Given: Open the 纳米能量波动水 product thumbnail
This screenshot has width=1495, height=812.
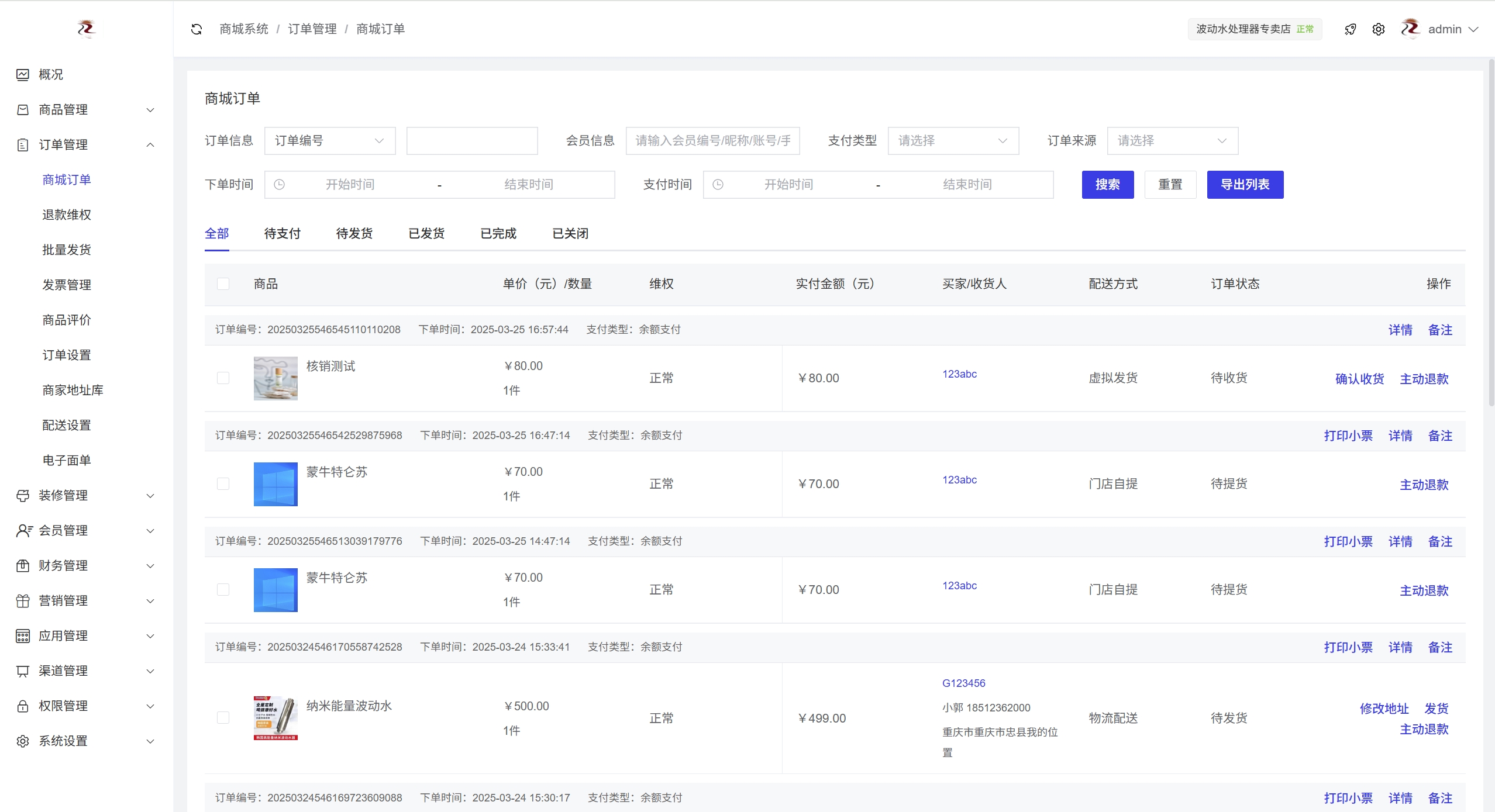Looking at the screenshot, I should coord(275,718).
